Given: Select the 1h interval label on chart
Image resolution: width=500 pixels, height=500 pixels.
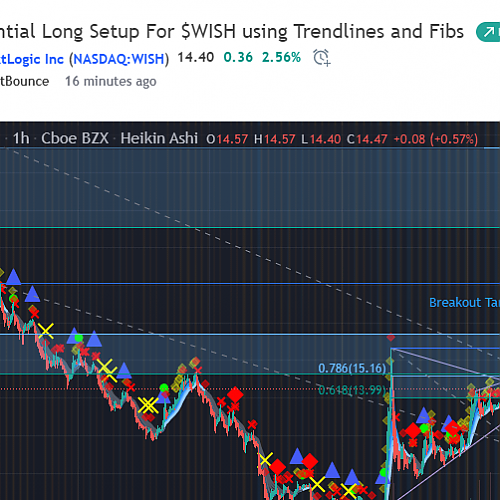Looking at the screenshot, I should click(21, 138).
